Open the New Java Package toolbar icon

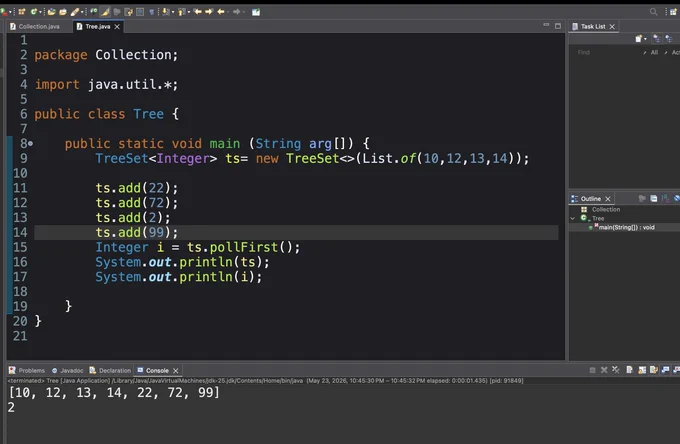pyautogui.click(x=22, y=12)
